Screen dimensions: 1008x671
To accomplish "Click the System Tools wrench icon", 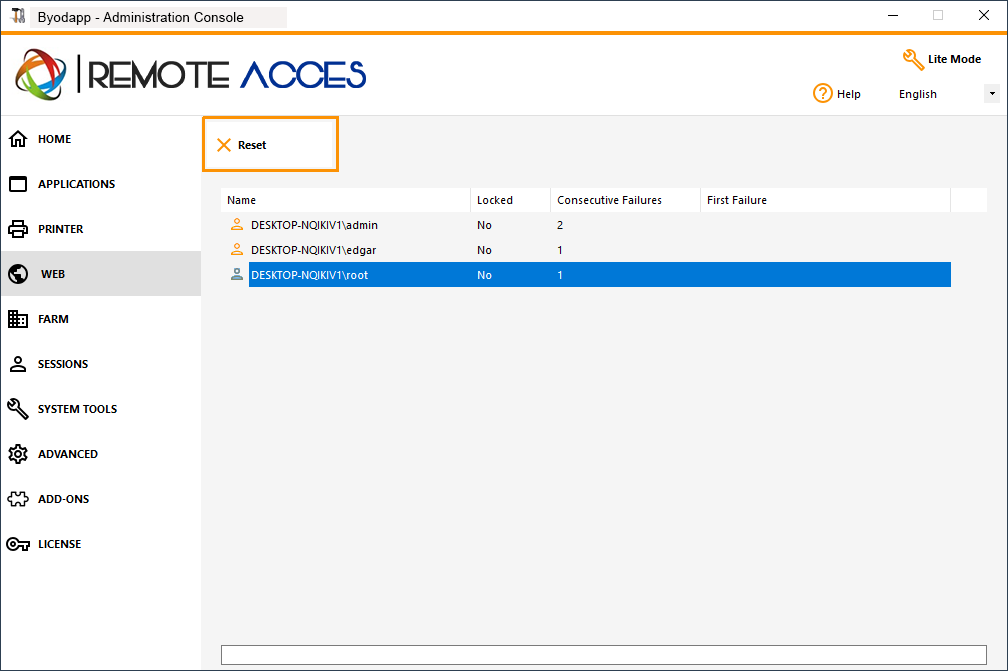I will click(18, 409).
